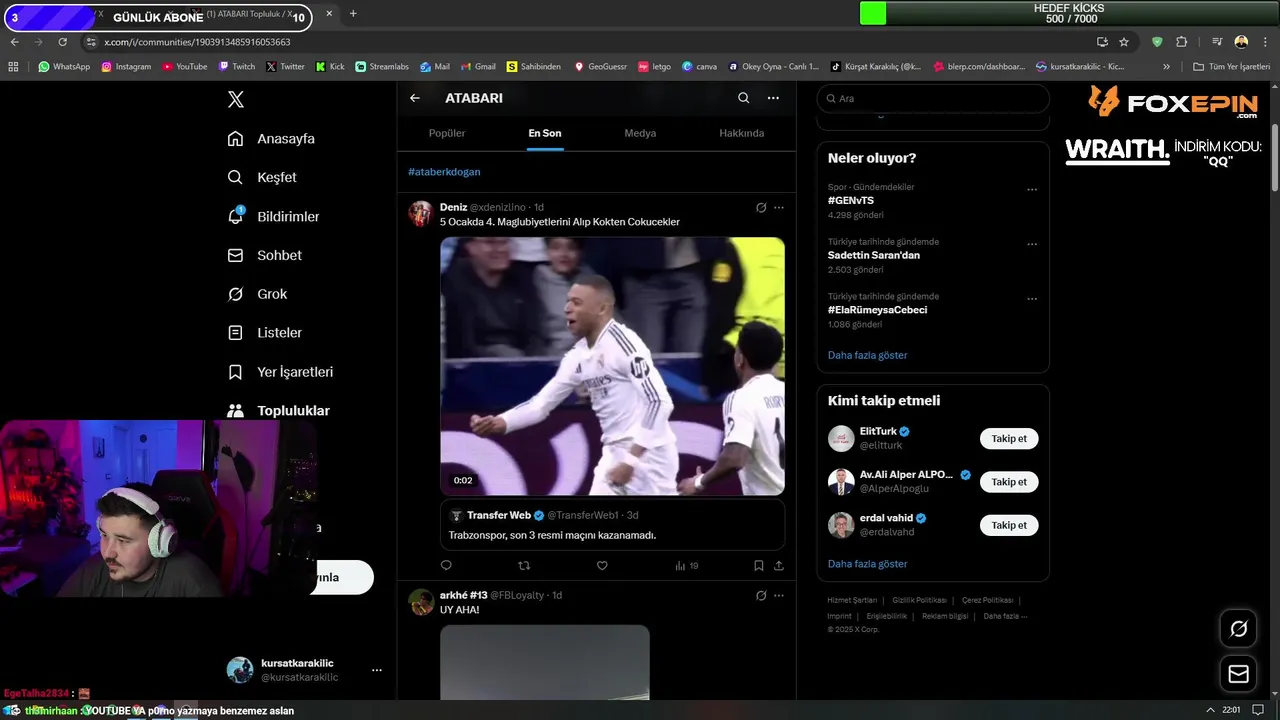The width and height of the screenshot is (1280, 720).
Task: Click the #ataberkdogan hashtag
Action: [444, 172]
